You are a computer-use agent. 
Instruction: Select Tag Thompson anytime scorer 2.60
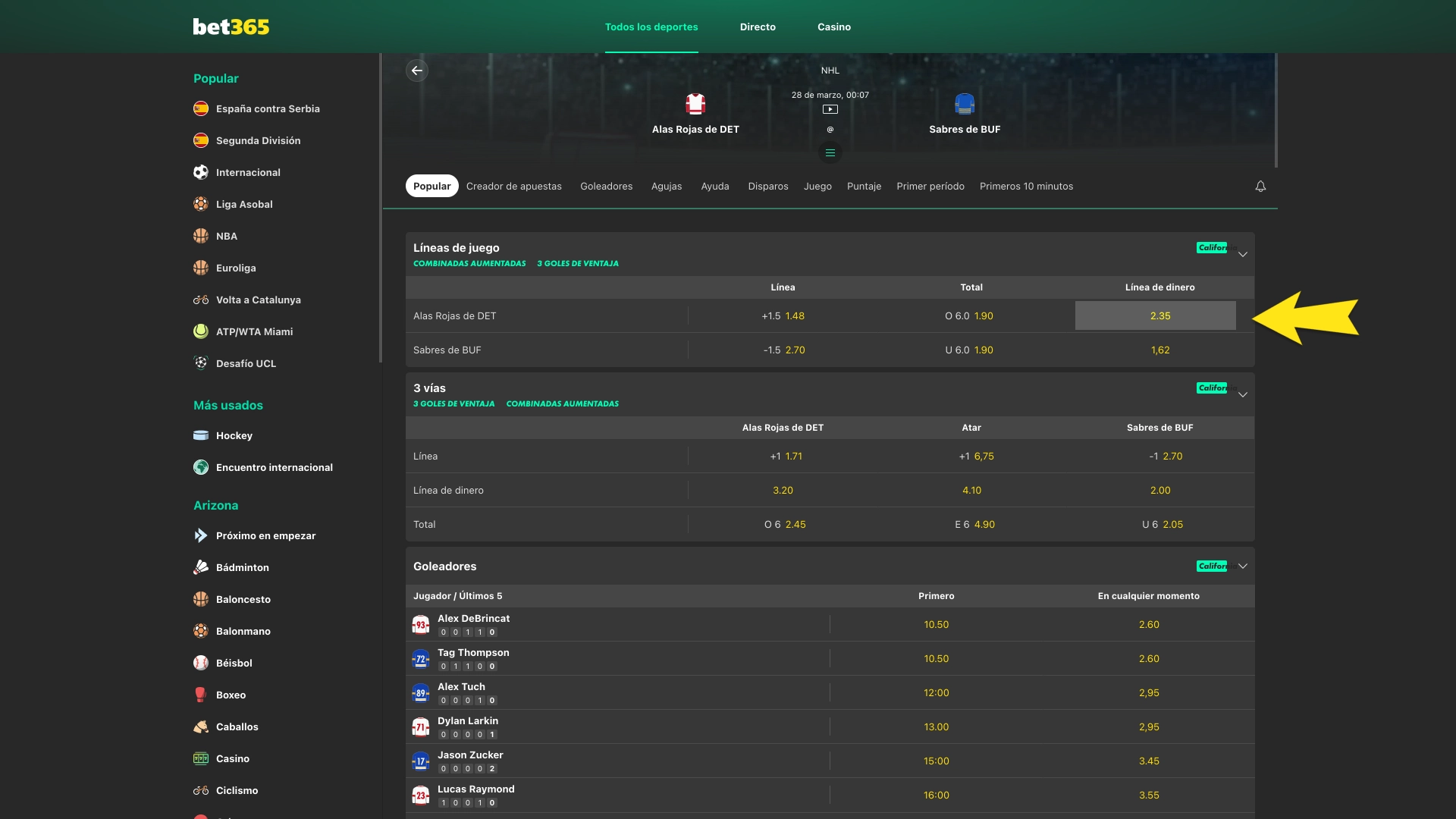[x=1149, y=658]
